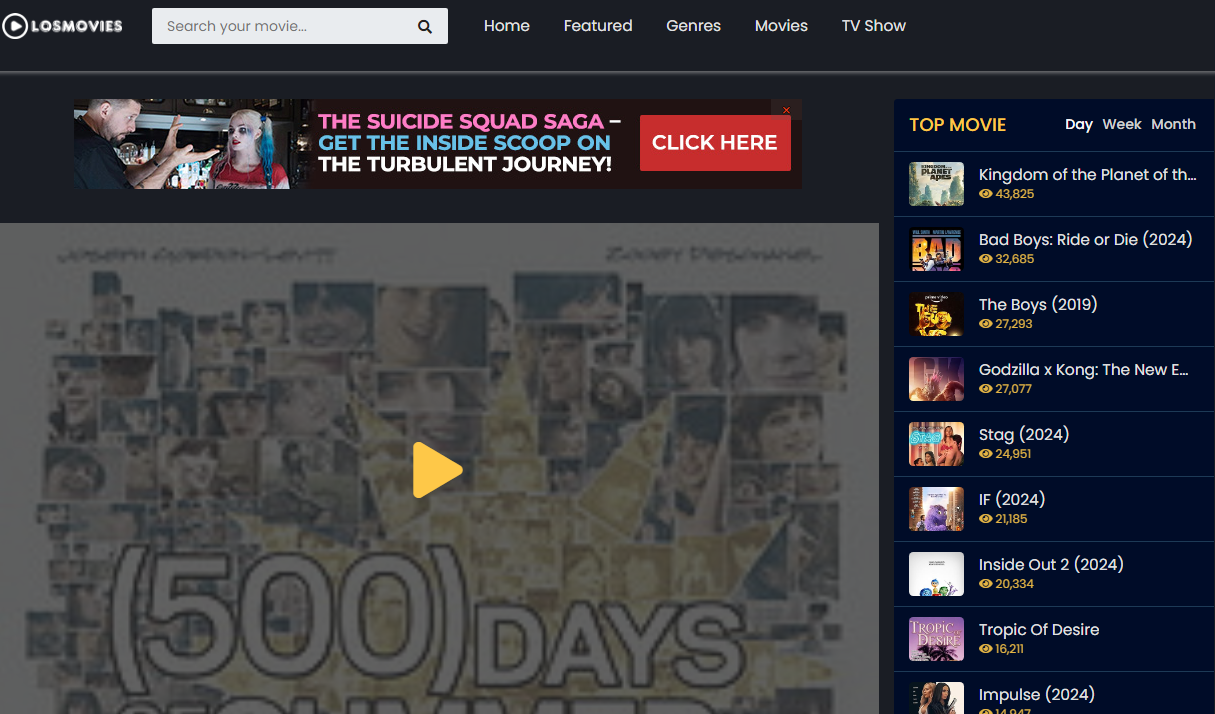
Task: Open The Boys (2019) title link
Action: (x=1038, y=304)
